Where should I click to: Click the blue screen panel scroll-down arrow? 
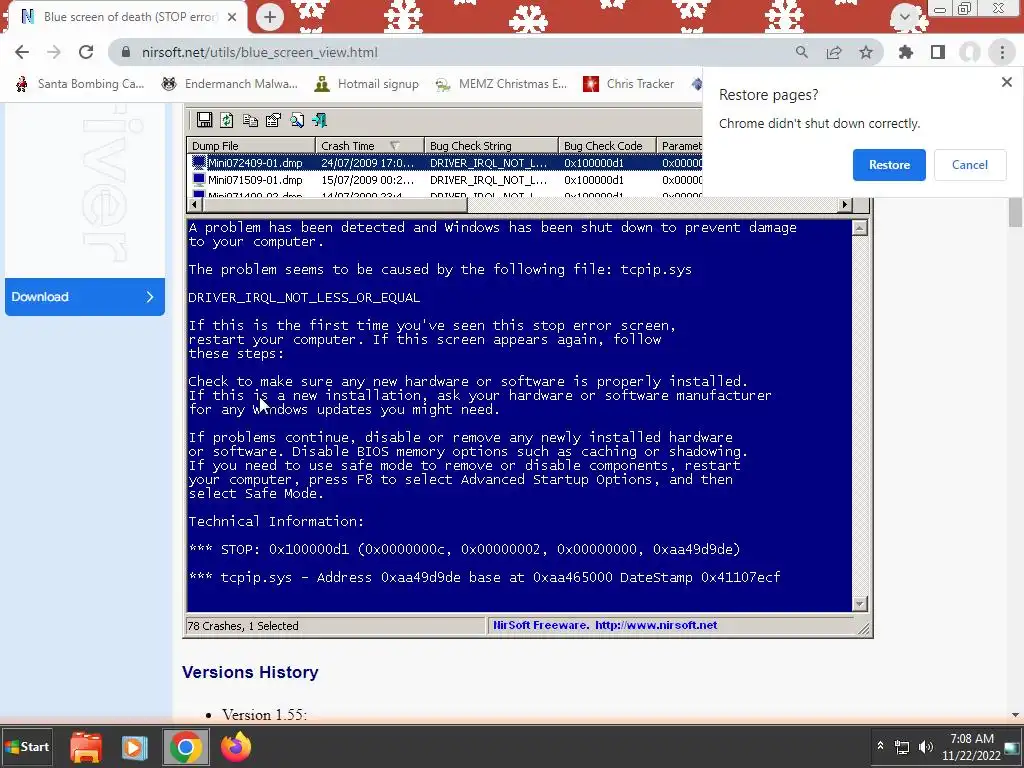tap(860, 603)
